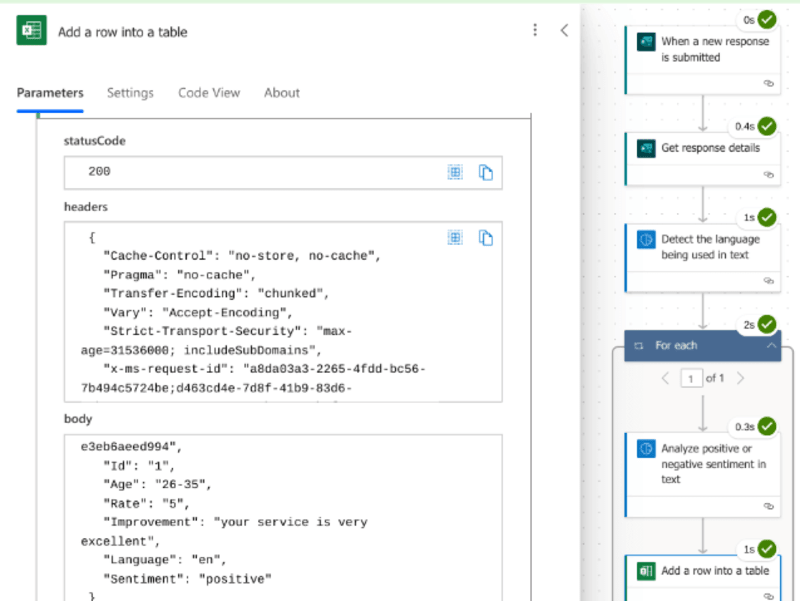This screenshot has width=800, height=601.
Task: Click the '"Sentiment": "positive"' line in body
Action: (x=187, y=579)
